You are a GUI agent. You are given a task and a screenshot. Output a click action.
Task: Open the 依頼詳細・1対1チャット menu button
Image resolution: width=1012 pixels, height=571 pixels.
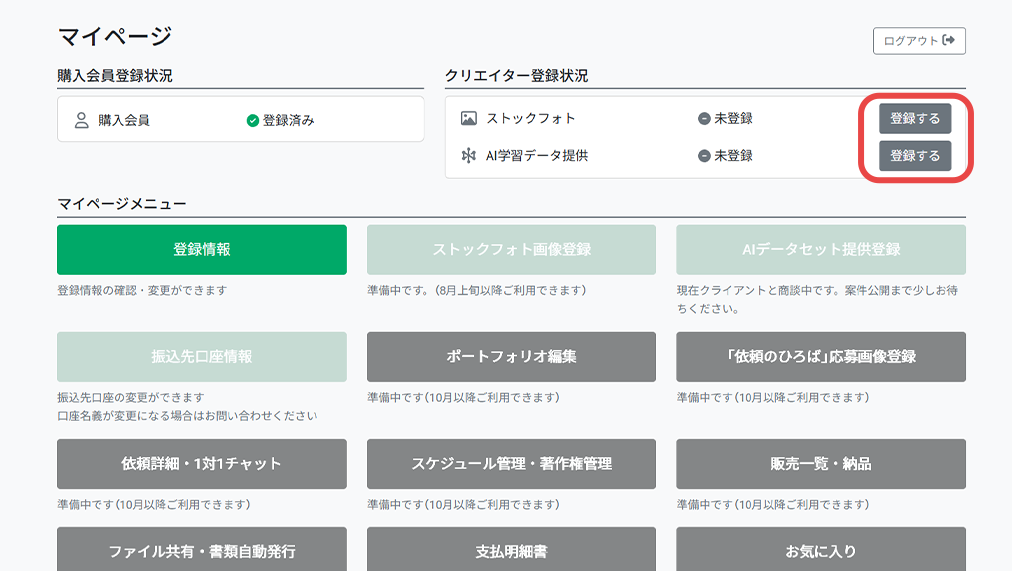(x=201, y=464)
